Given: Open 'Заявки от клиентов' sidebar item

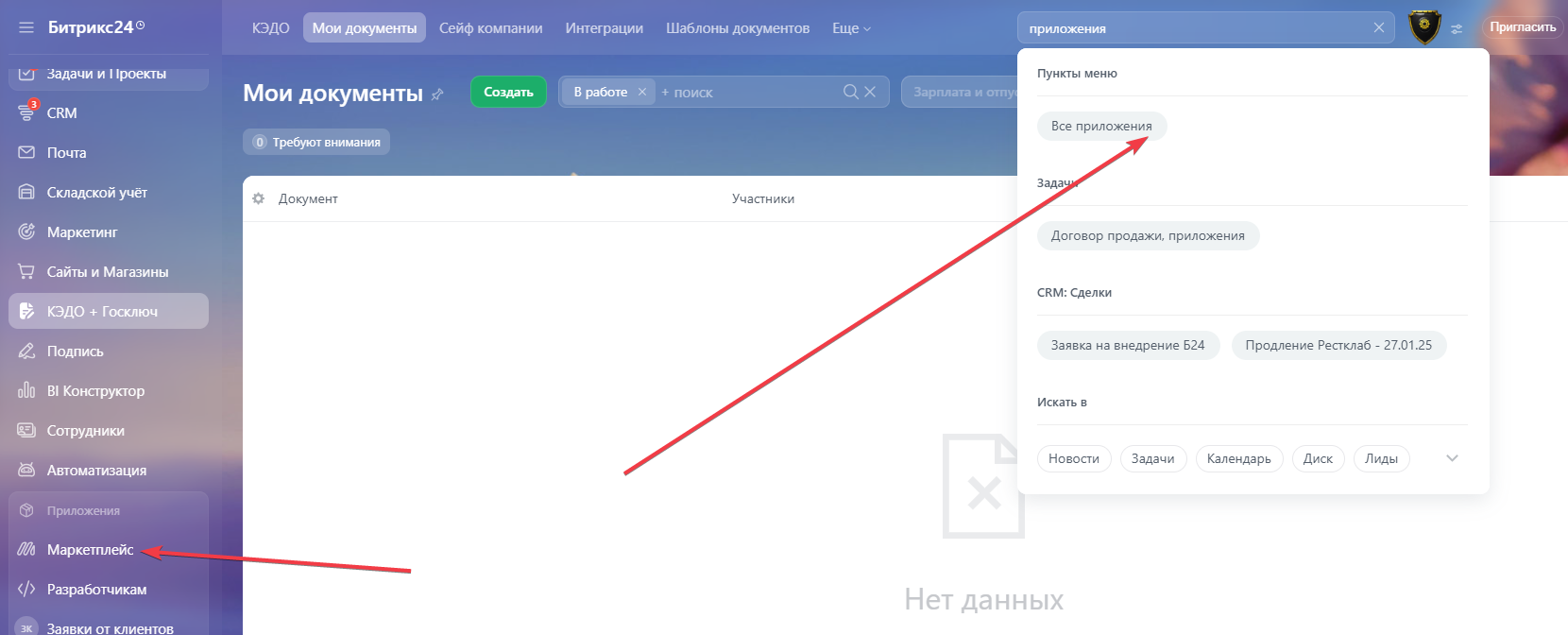Looking at the screenshot, I should tap(111, 627).
